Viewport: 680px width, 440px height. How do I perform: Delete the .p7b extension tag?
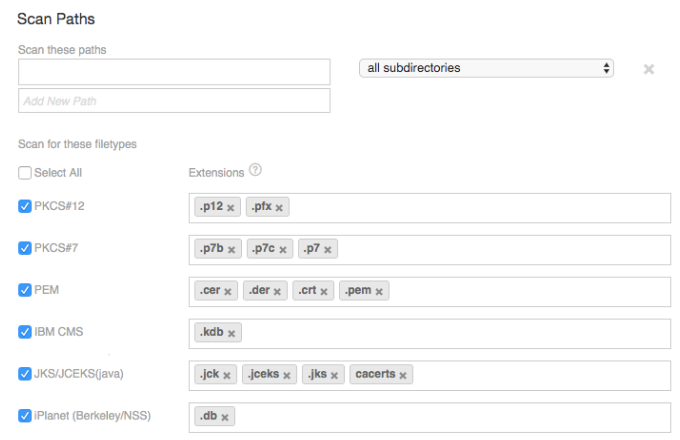[x=232, y=250]
